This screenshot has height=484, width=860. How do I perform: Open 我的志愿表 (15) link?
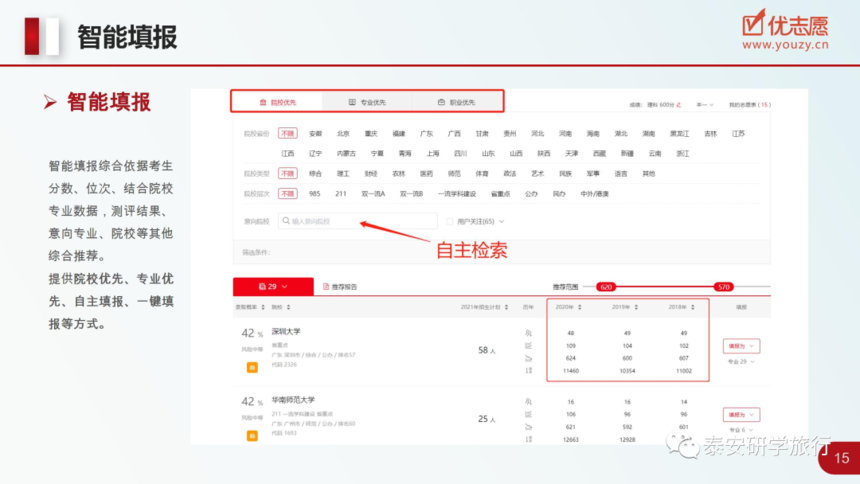(x=749, y=105)
